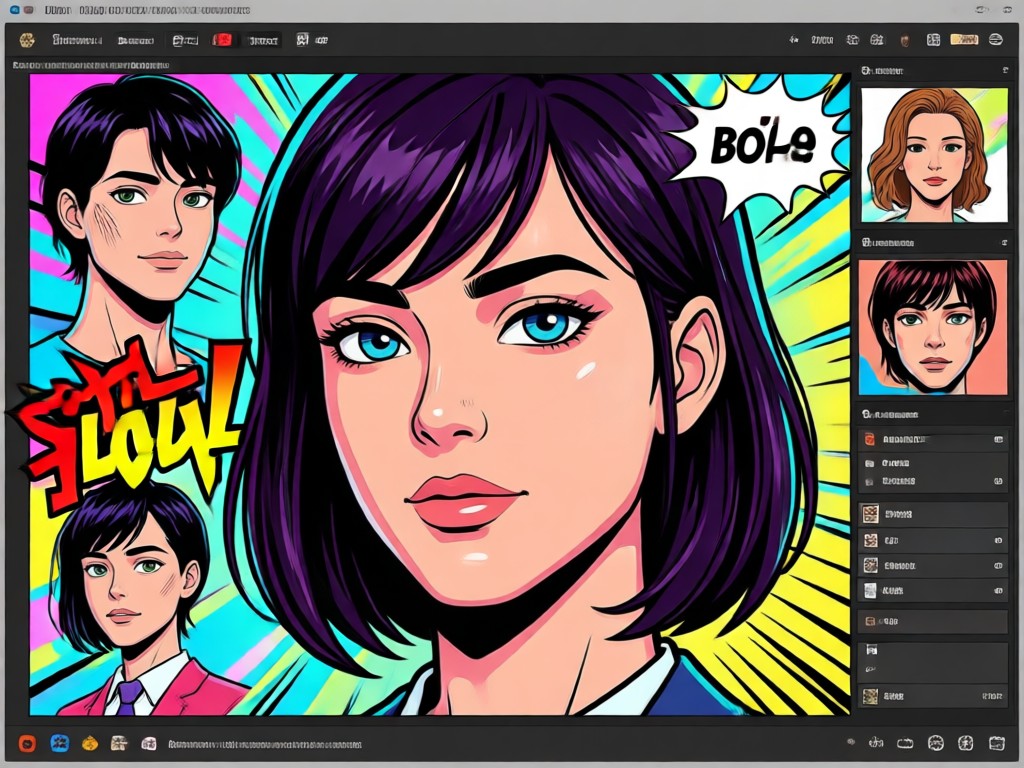Click the document title text above the canvas
This screenshot has width=1024, height=768.
[x=91, y=65]
